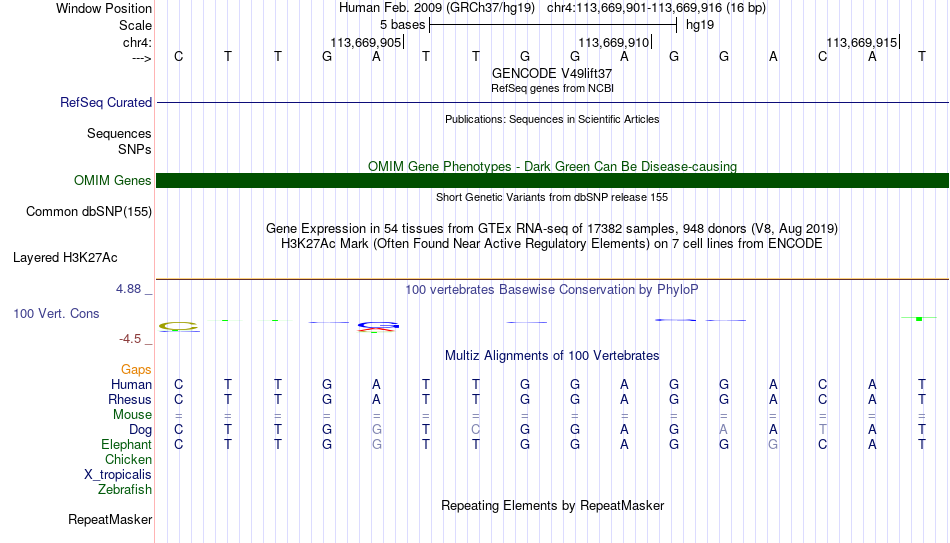Click the 5 bases scale text
950x543 pixels.
click(402, 25)
